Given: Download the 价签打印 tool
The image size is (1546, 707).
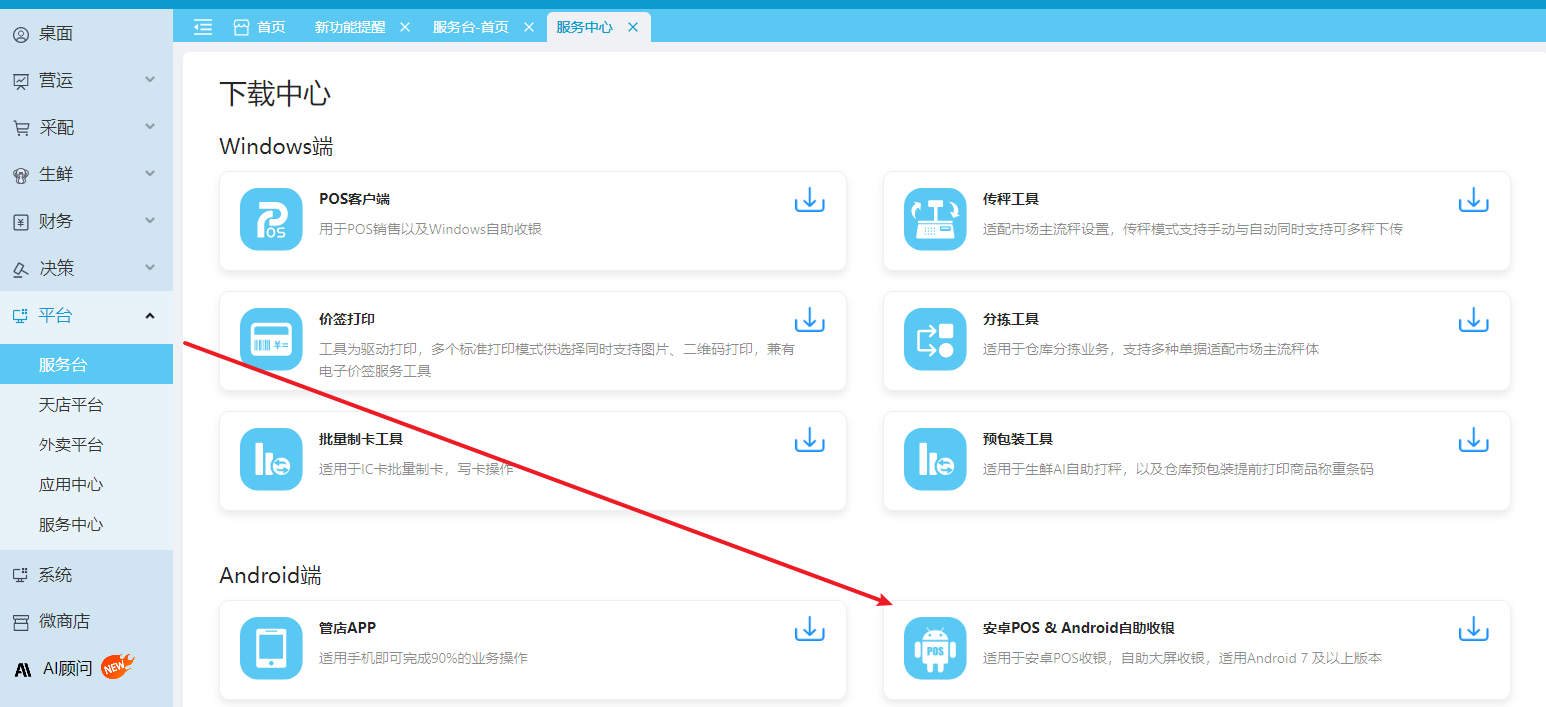Looking at the screenshot, I should click(x=809, y=320).
